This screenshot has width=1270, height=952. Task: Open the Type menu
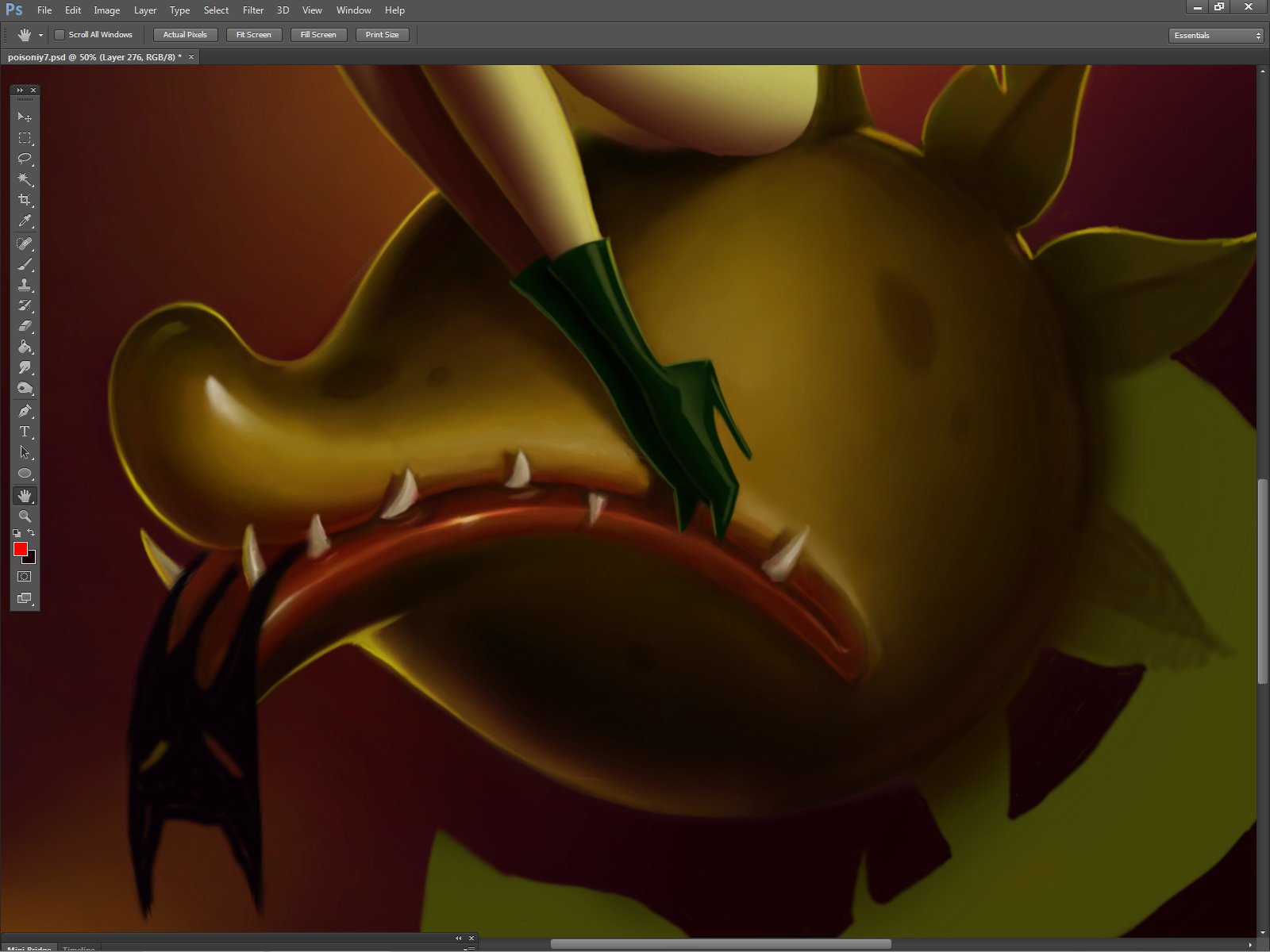[x=180, y=10]
